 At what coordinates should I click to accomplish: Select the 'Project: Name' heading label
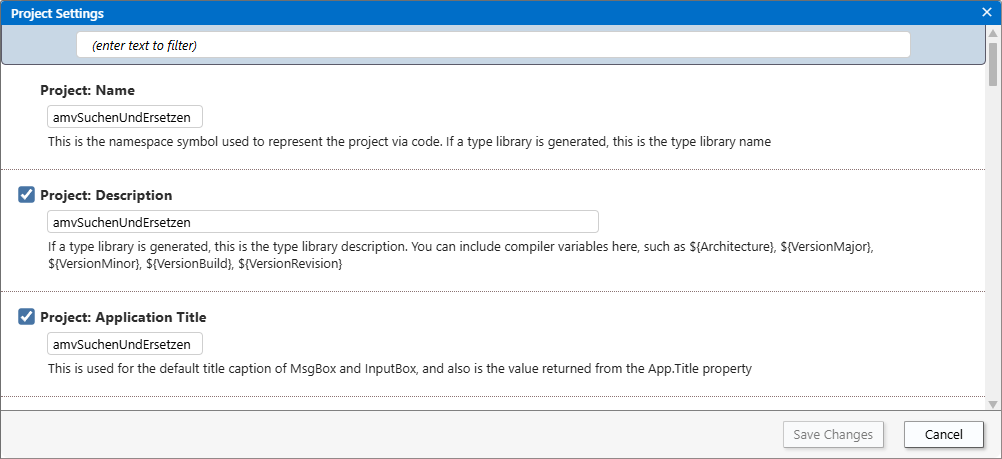(87, 90)
